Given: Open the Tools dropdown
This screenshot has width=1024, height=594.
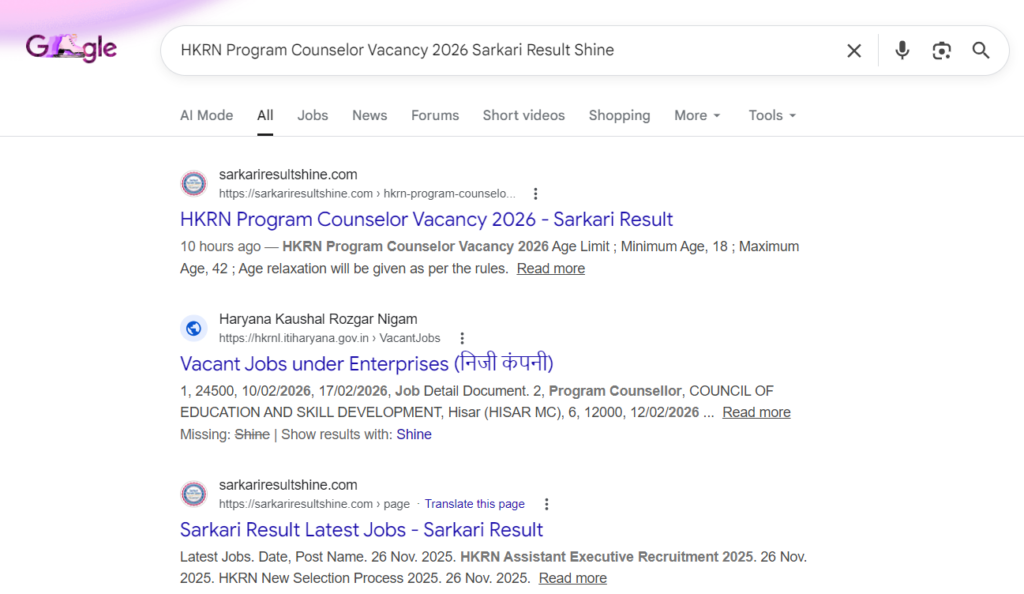Looking at the screenshot, I should click(x=772, y=115).
